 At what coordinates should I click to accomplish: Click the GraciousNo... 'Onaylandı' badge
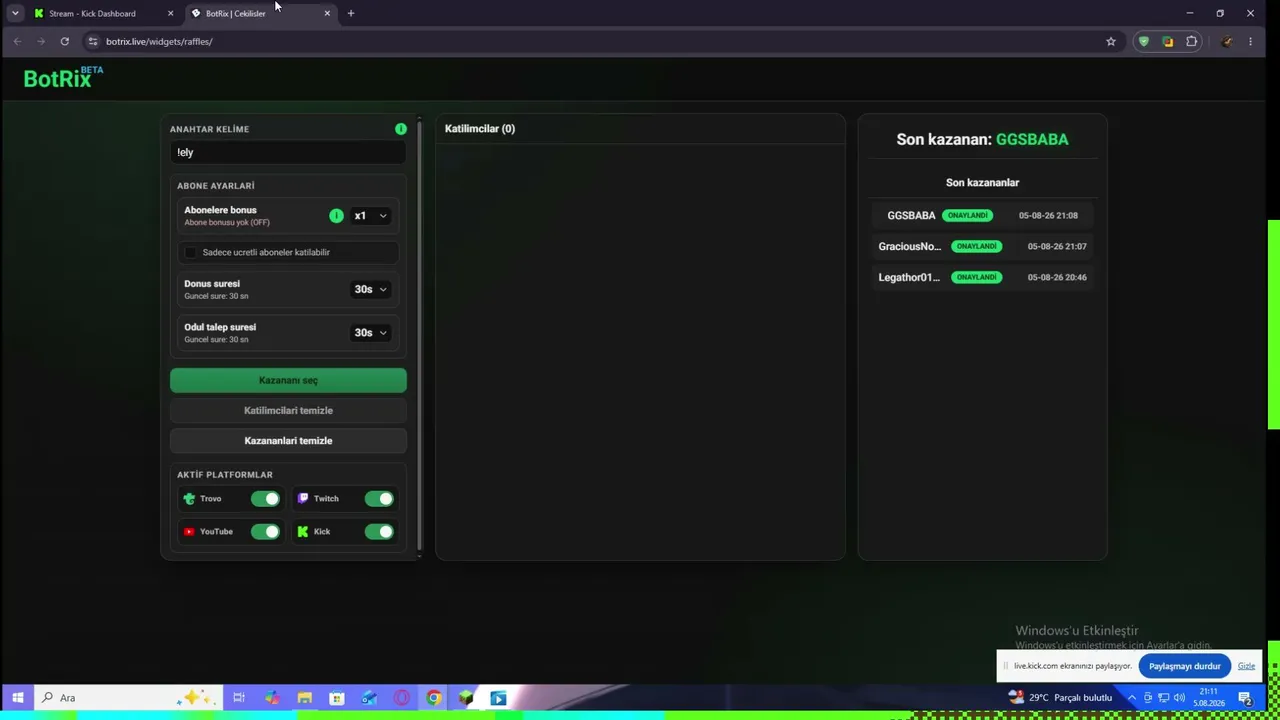pyautogui.click(x=976, y=246)
